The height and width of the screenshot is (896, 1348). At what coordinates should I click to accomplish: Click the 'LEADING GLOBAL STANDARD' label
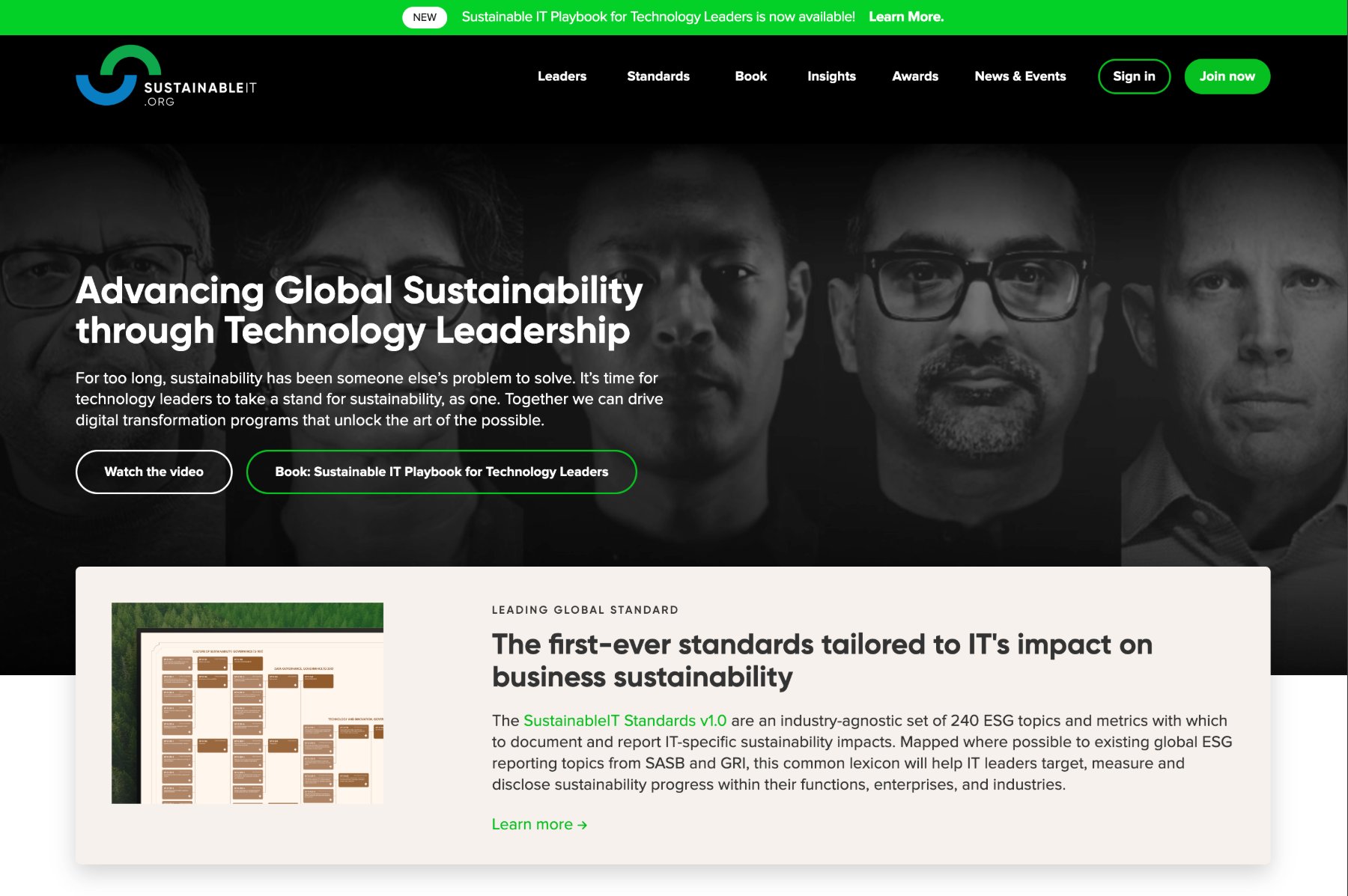click(x=585, y=610)
